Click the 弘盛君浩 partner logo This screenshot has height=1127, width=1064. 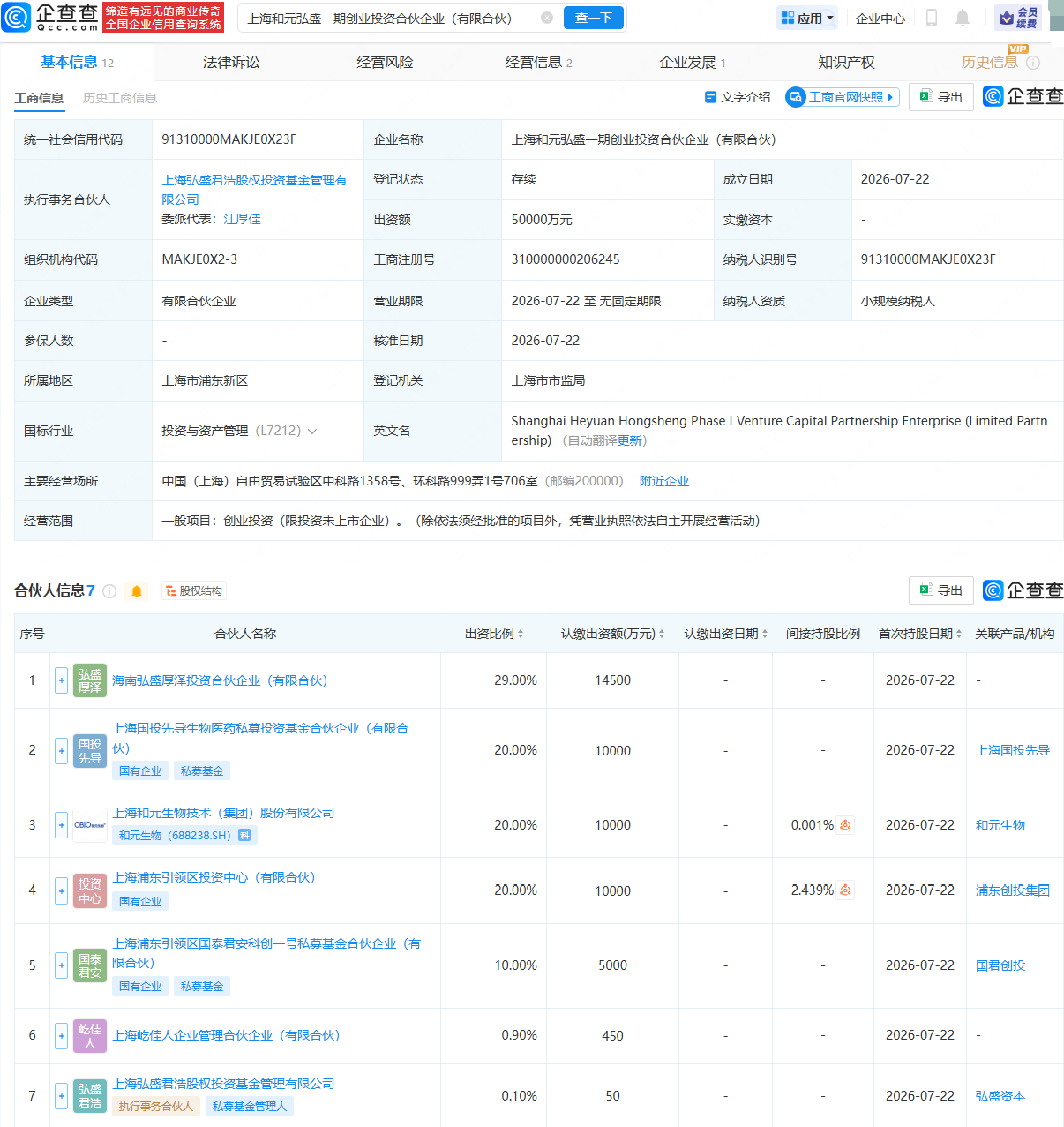coord(90,1096)
